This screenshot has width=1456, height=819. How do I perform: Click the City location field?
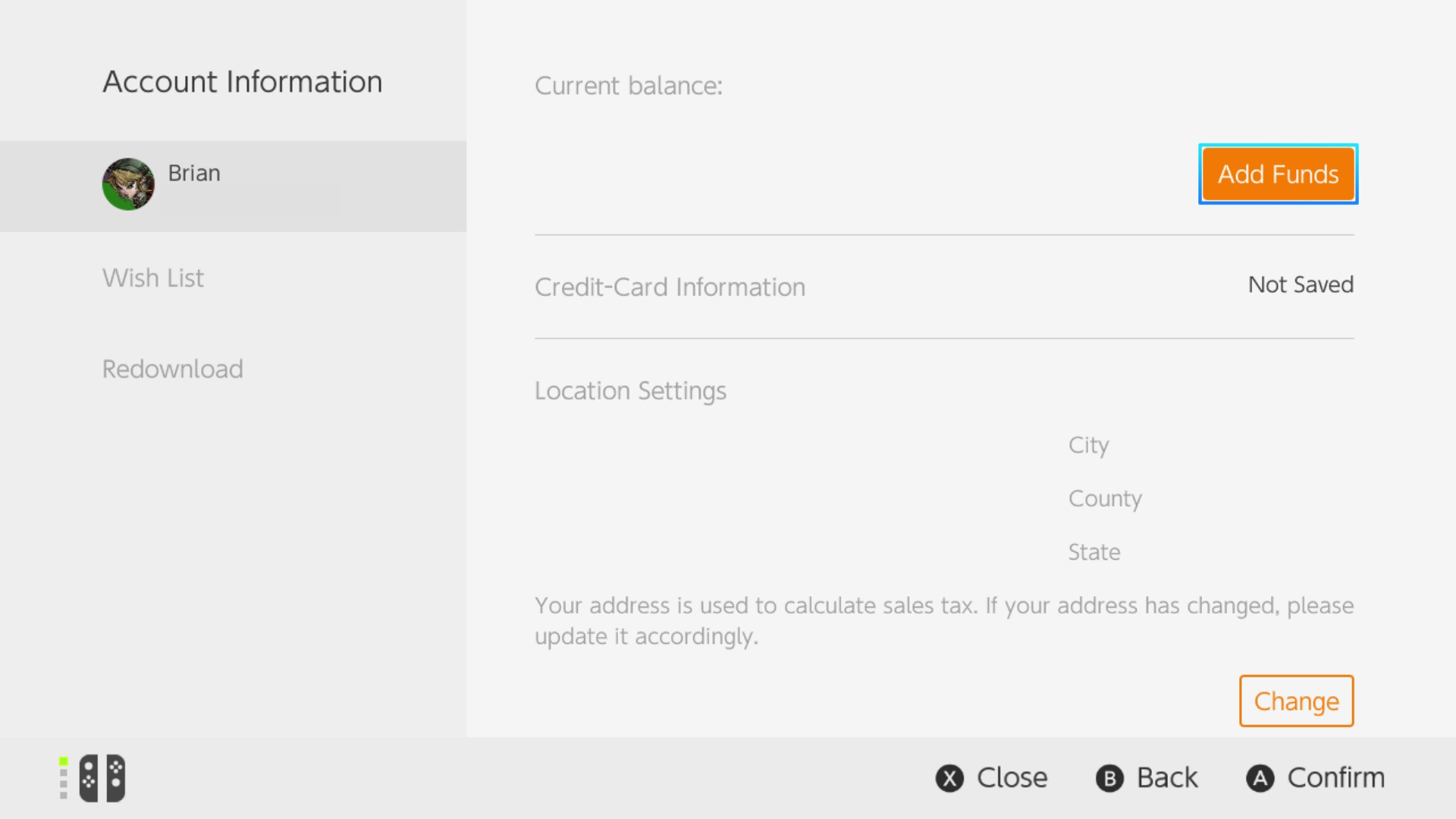tap(1088, 445)
